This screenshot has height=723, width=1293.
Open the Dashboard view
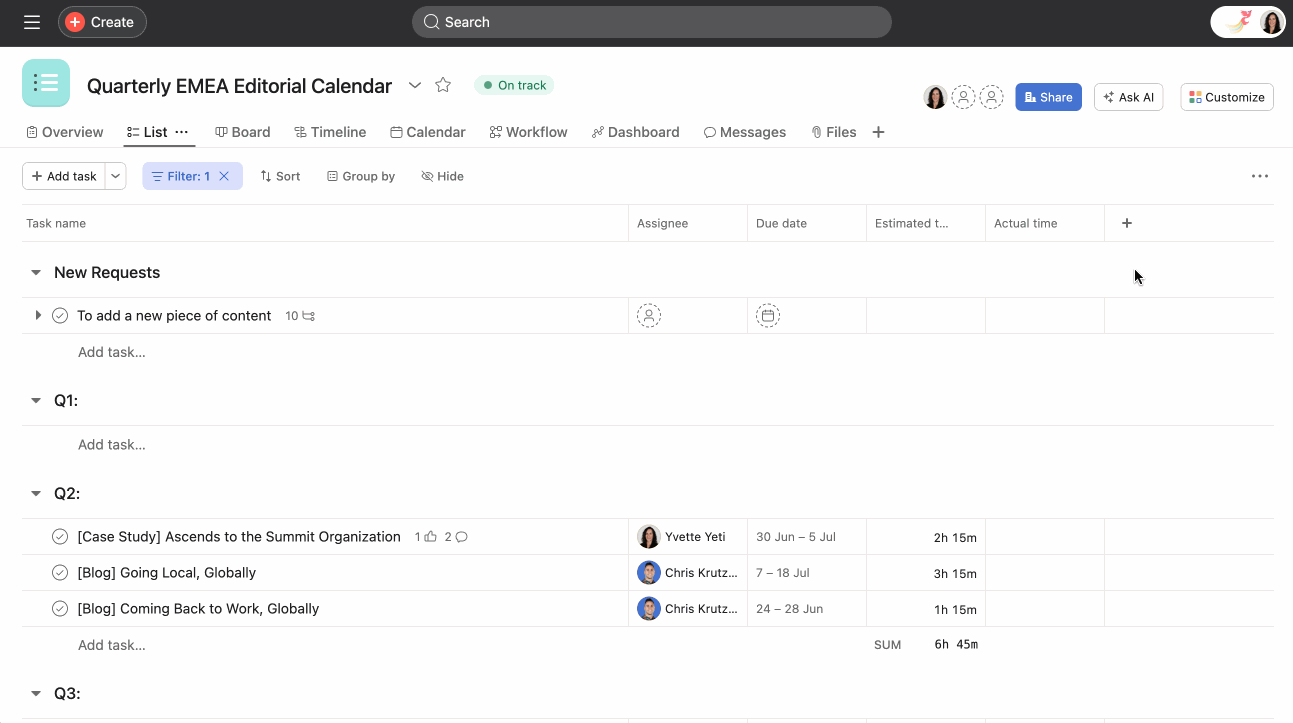597,131
